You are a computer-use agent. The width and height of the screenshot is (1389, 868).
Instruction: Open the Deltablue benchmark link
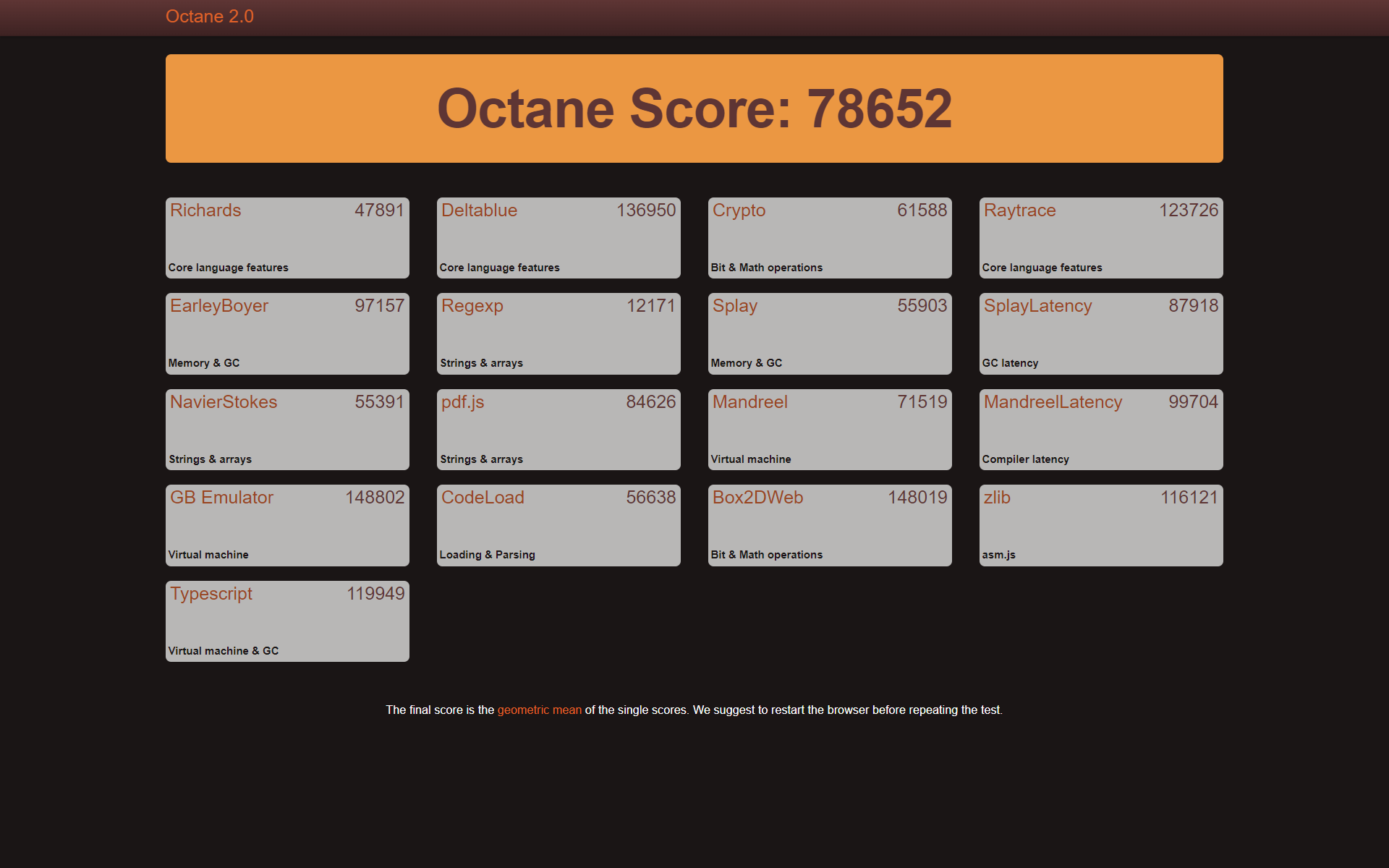click(x=479, y=210)
